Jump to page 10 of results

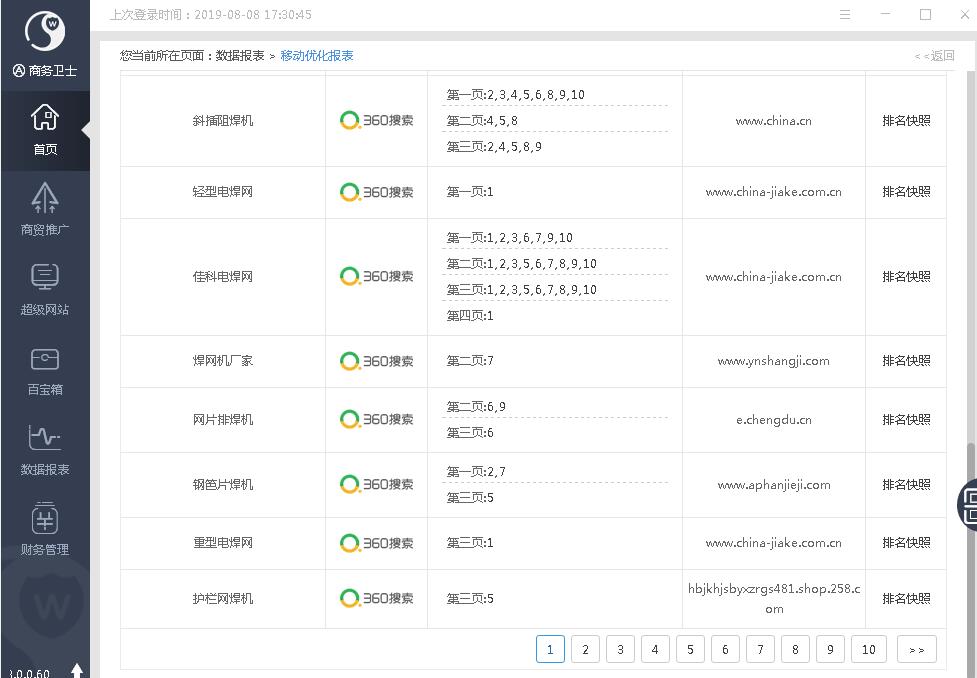(868, 649)
